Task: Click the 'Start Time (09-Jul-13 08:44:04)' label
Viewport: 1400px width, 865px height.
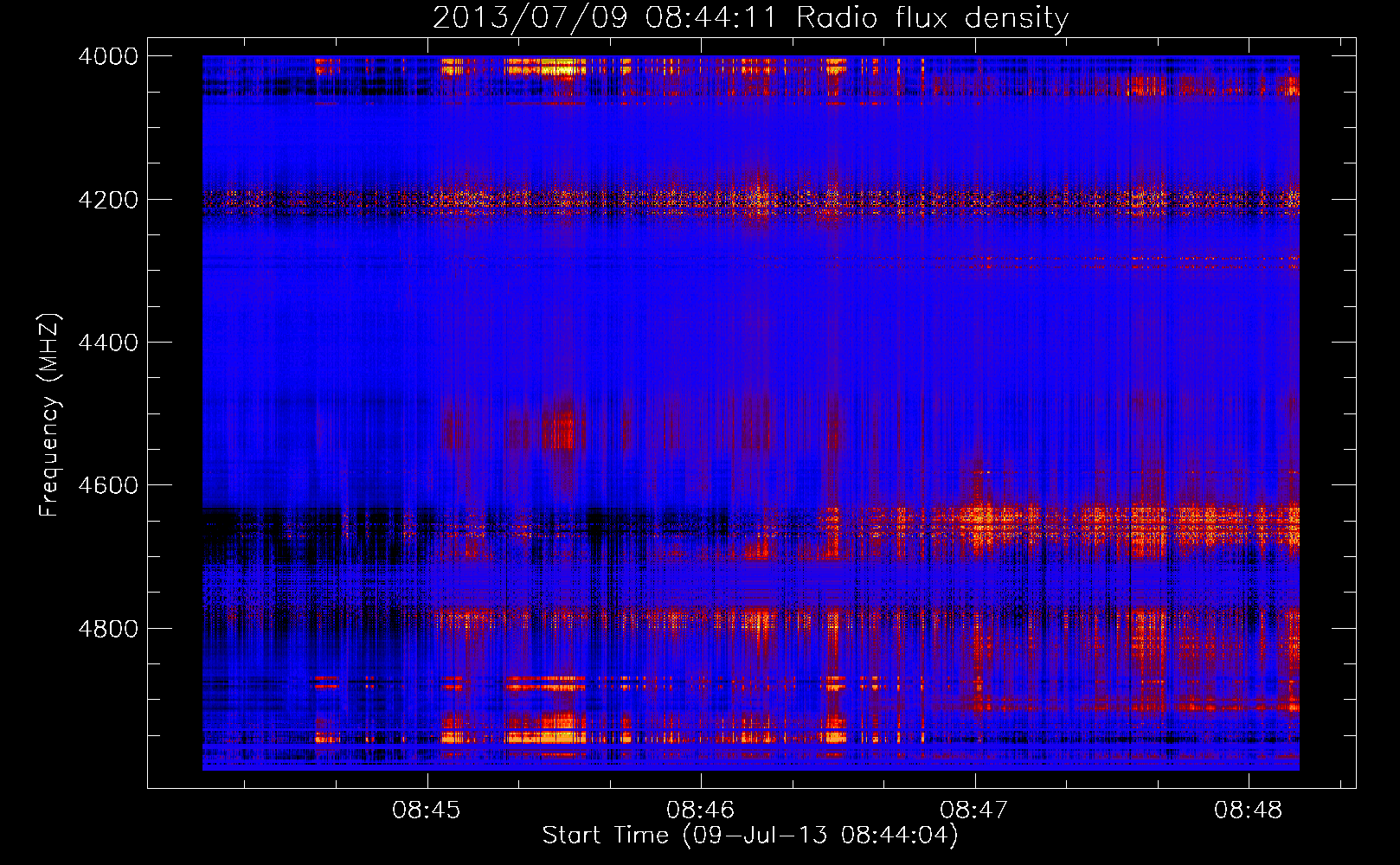Action: click(750, 836)
